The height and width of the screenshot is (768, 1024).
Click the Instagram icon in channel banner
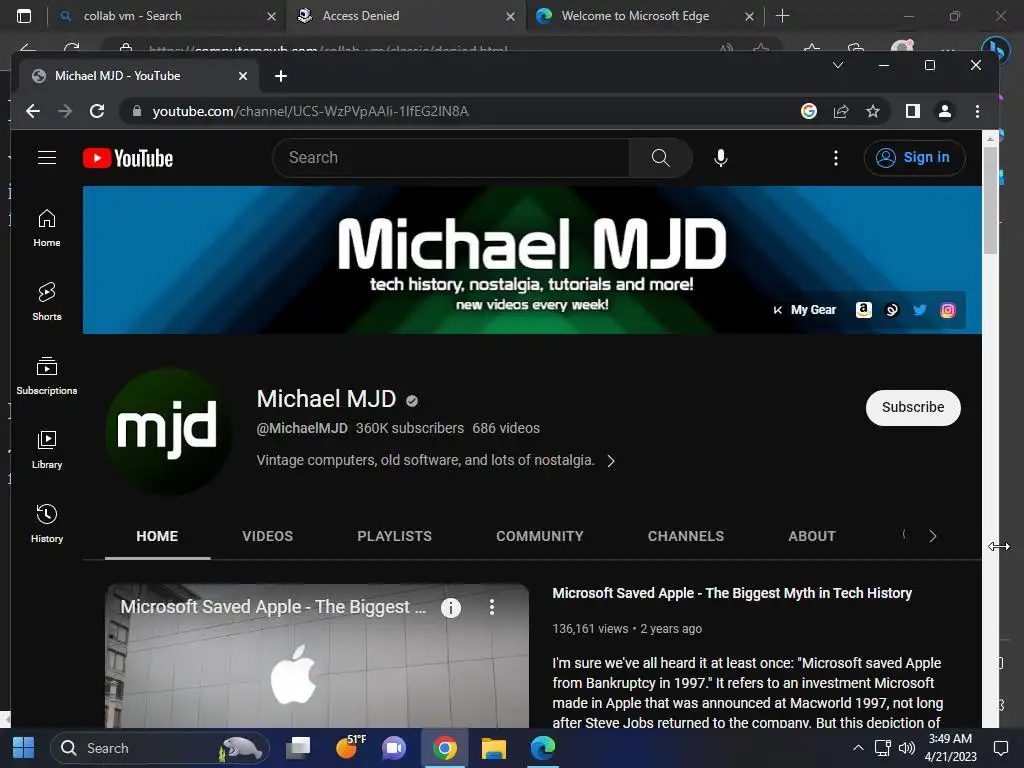click(x=948, y=310)
